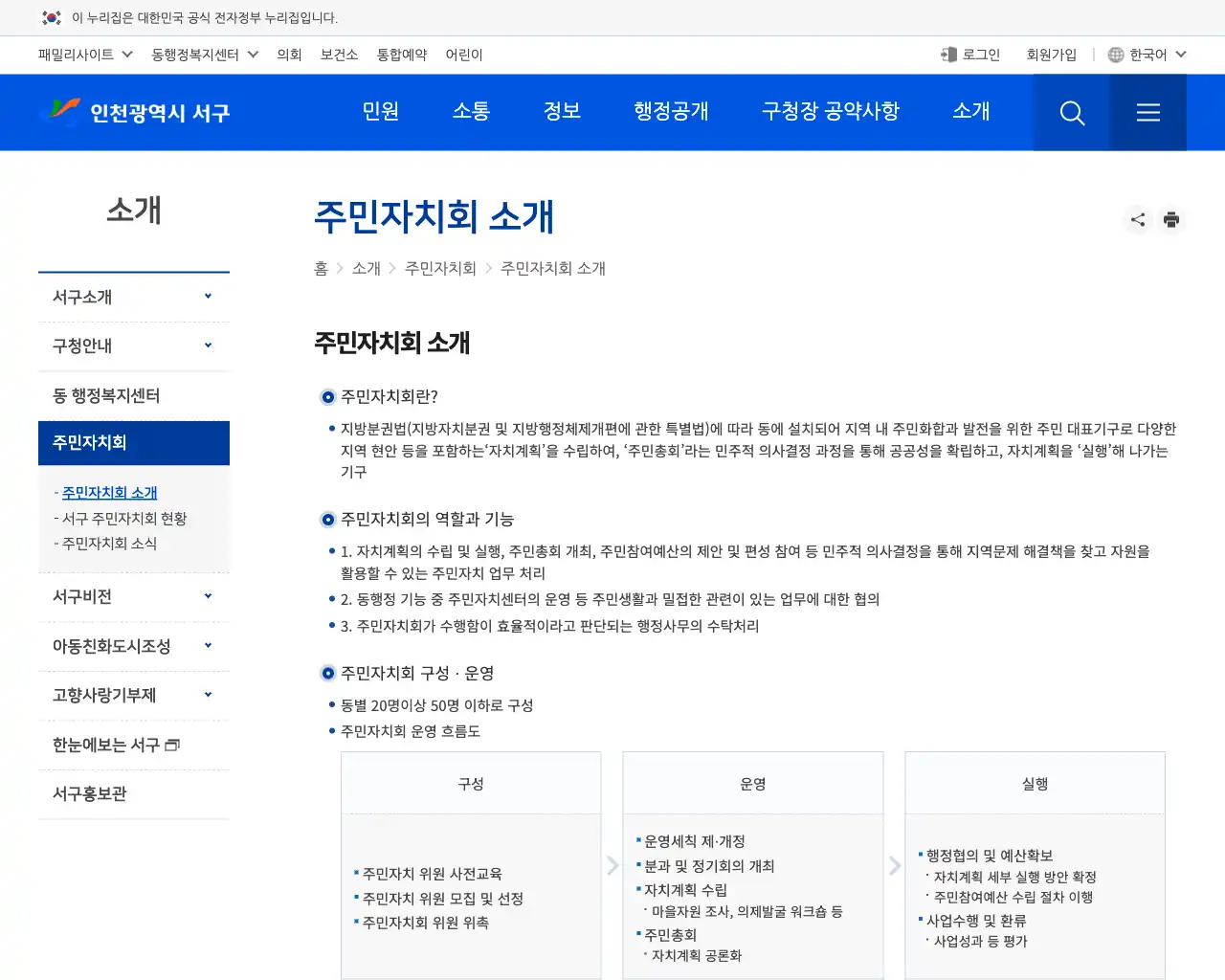Open the site search

(1071, 112)
